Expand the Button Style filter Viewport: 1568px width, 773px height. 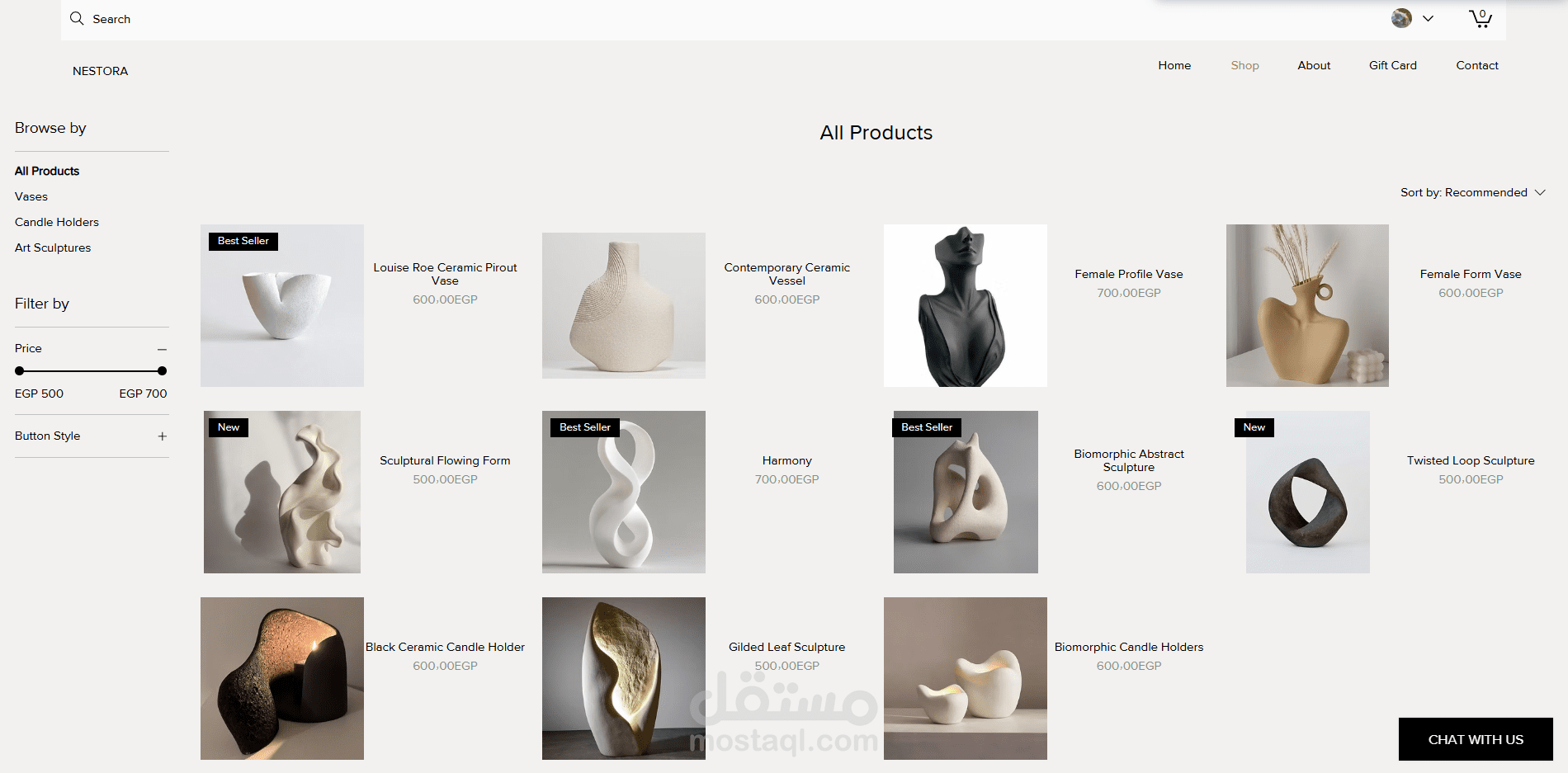(162, 436)
